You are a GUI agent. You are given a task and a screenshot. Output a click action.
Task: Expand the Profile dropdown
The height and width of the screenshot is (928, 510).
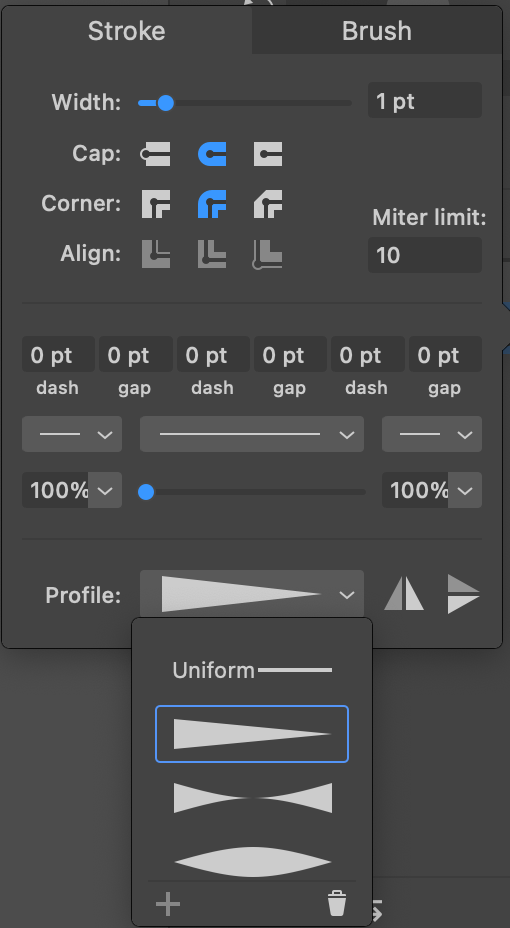(x=252, y=594)
